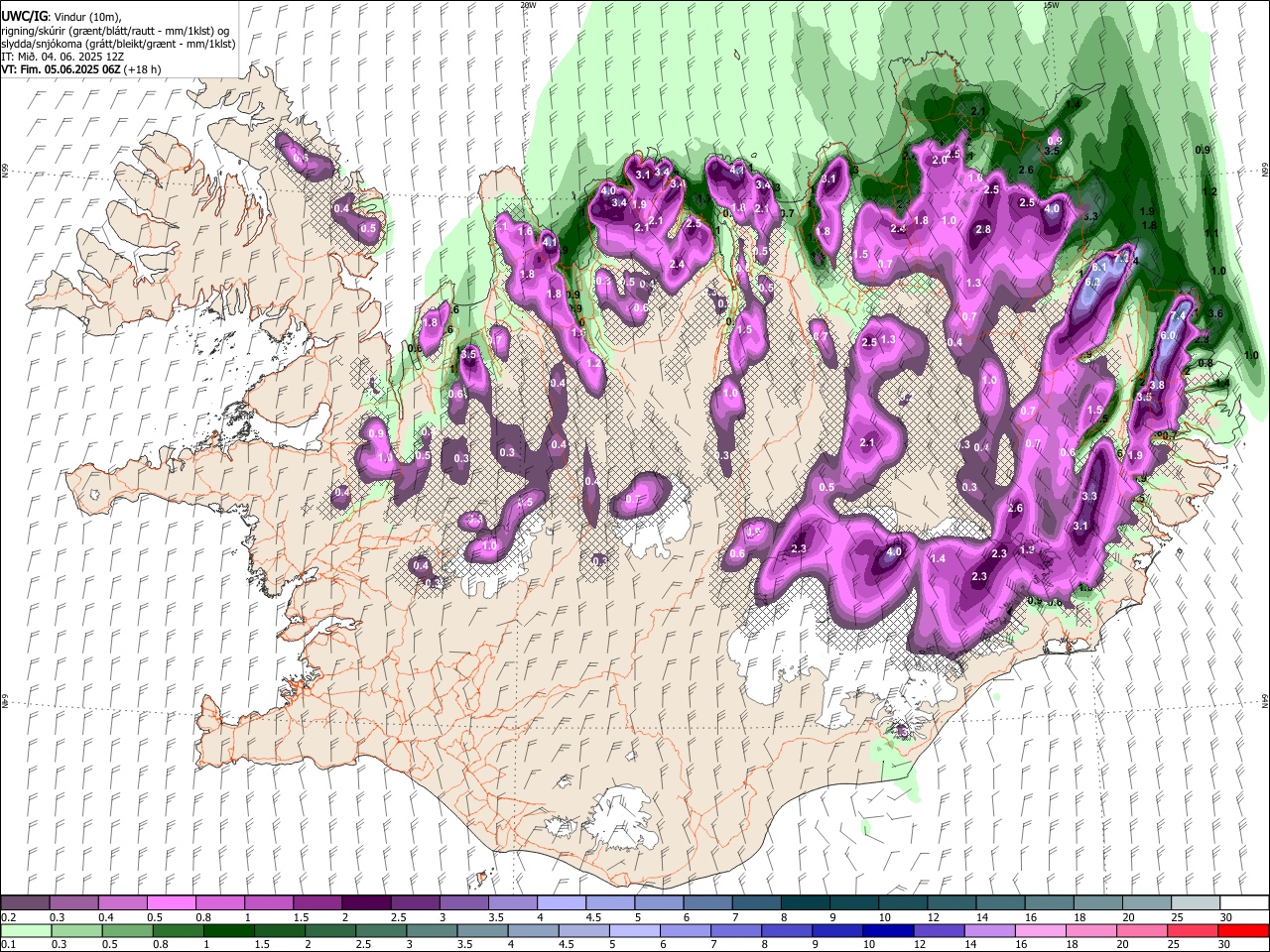Click the '2.8' precipitation value on the map
The width and height of the screenshot is (1270, 952).
click(x=983, y=229)
